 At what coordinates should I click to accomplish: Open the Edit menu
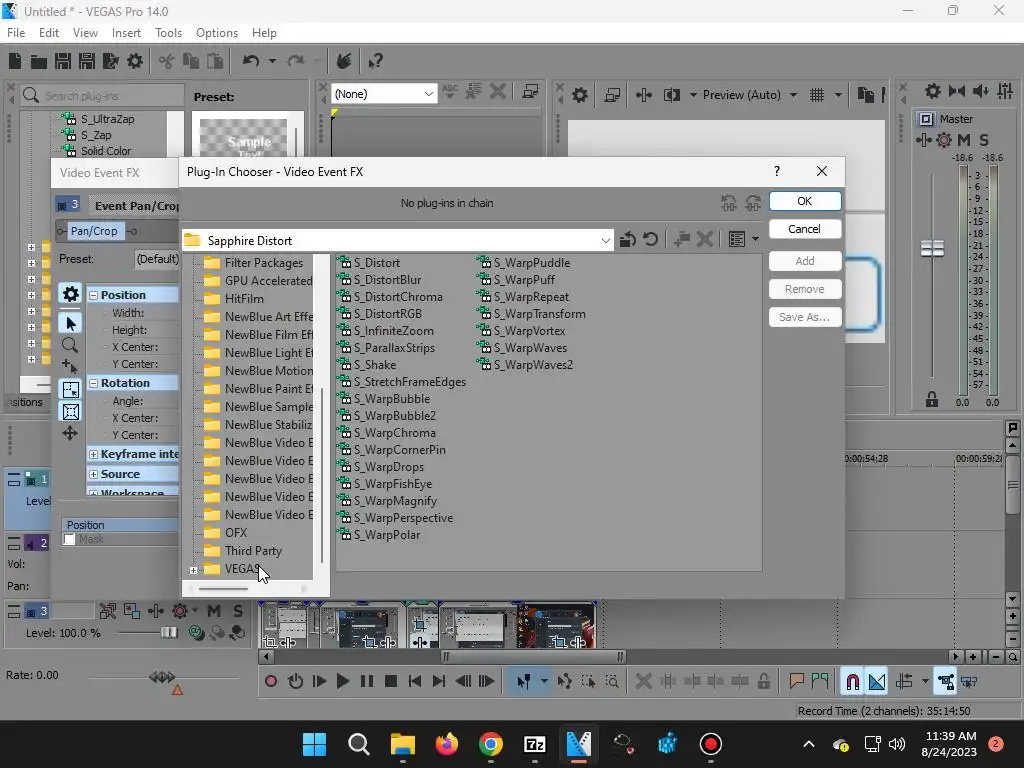pyautogui.click(x=49, y=33)
